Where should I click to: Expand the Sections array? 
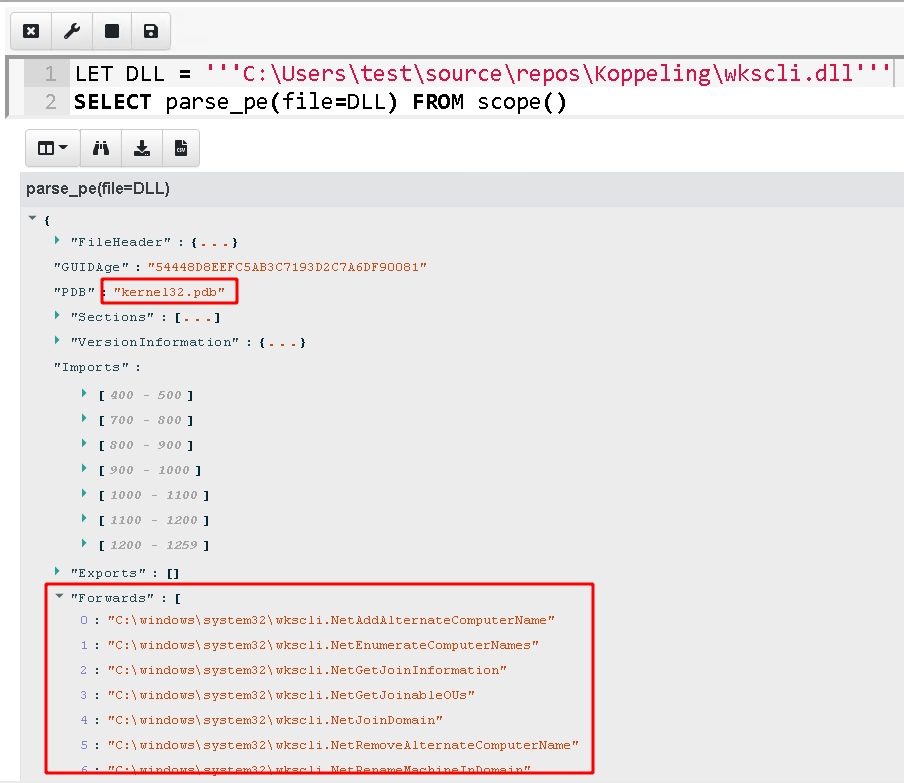(57, 316)
